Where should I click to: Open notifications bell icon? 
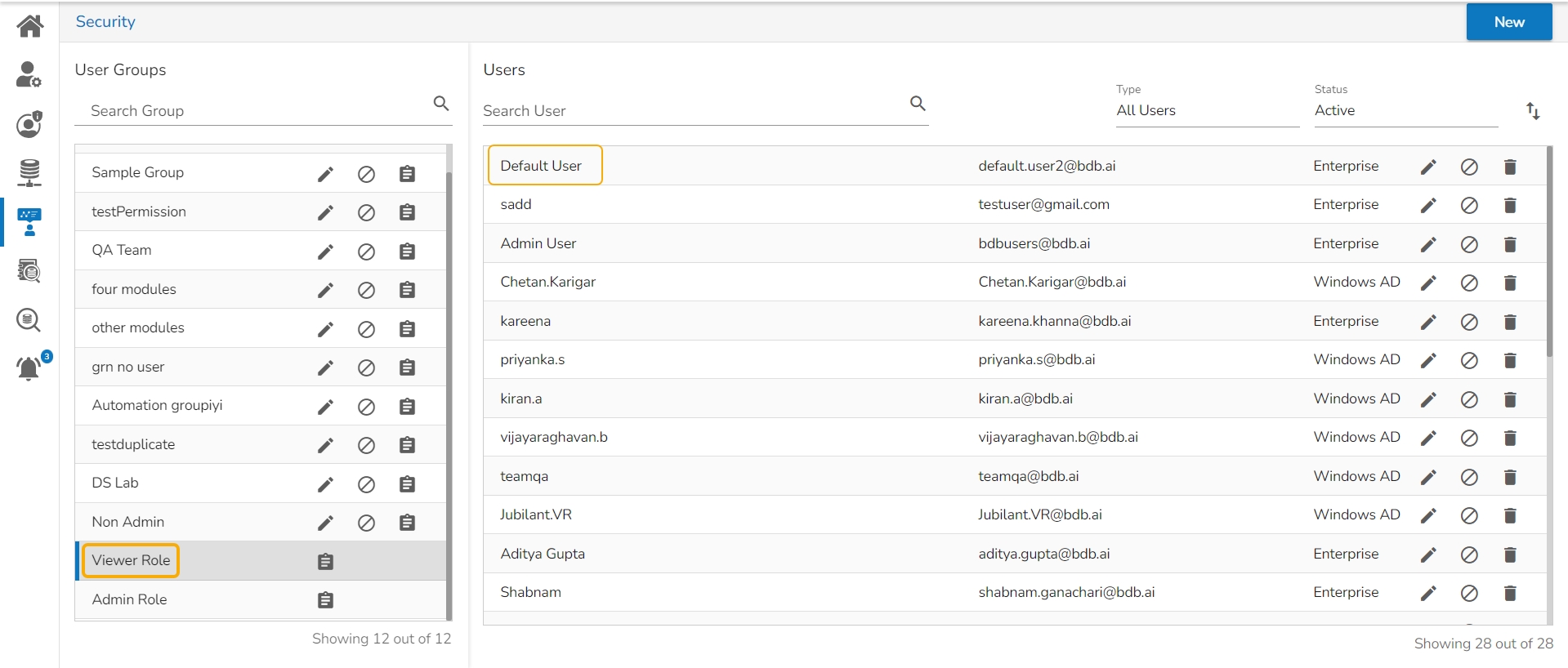(29, 368)
